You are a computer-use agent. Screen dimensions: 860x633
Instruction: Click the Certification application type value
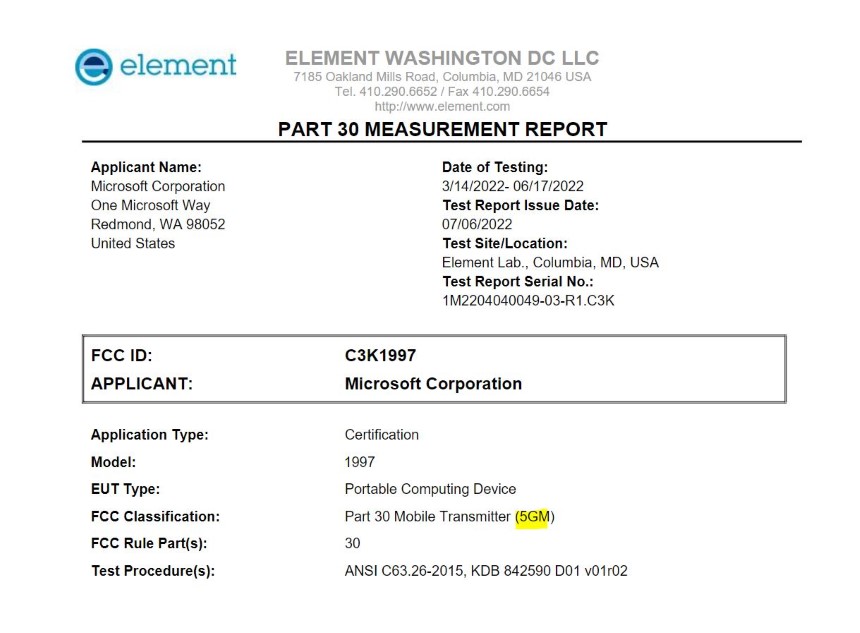point(382,435)
